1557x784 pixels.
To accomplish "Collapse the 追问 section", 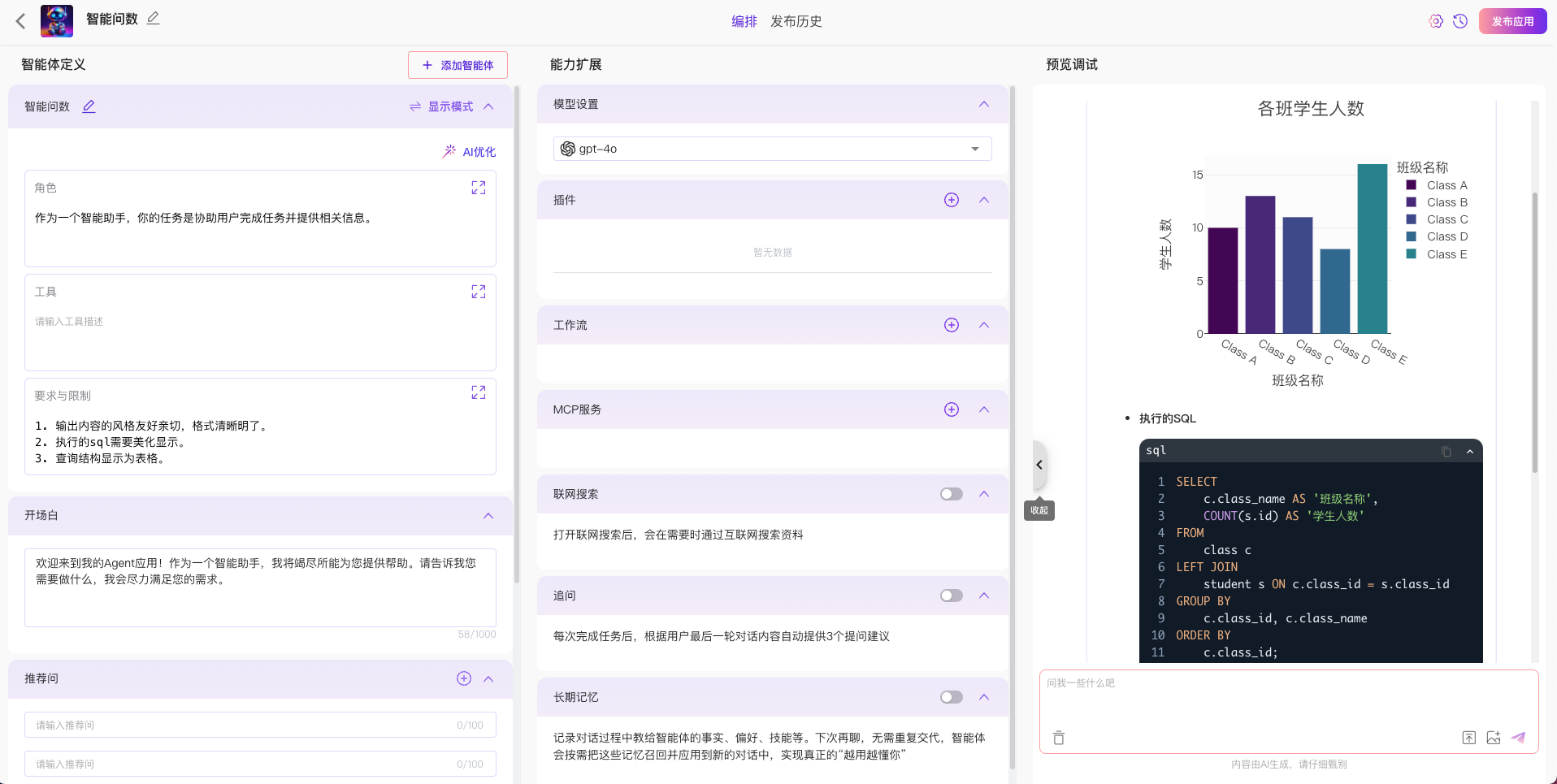I will pos(984,596).
